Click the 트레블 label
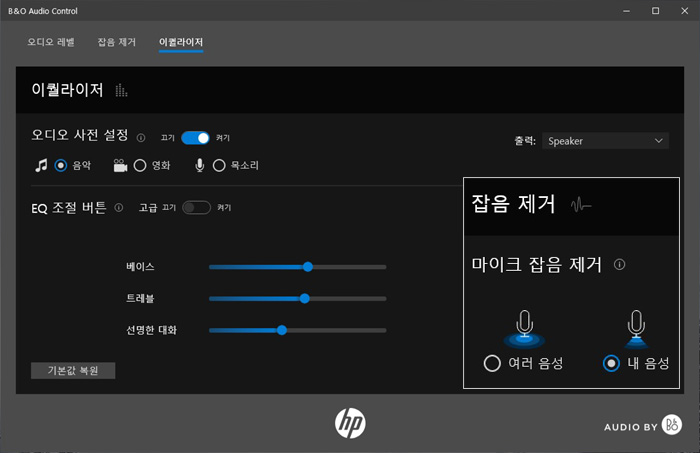Viewport: 700px width, 453px height. 140,299
